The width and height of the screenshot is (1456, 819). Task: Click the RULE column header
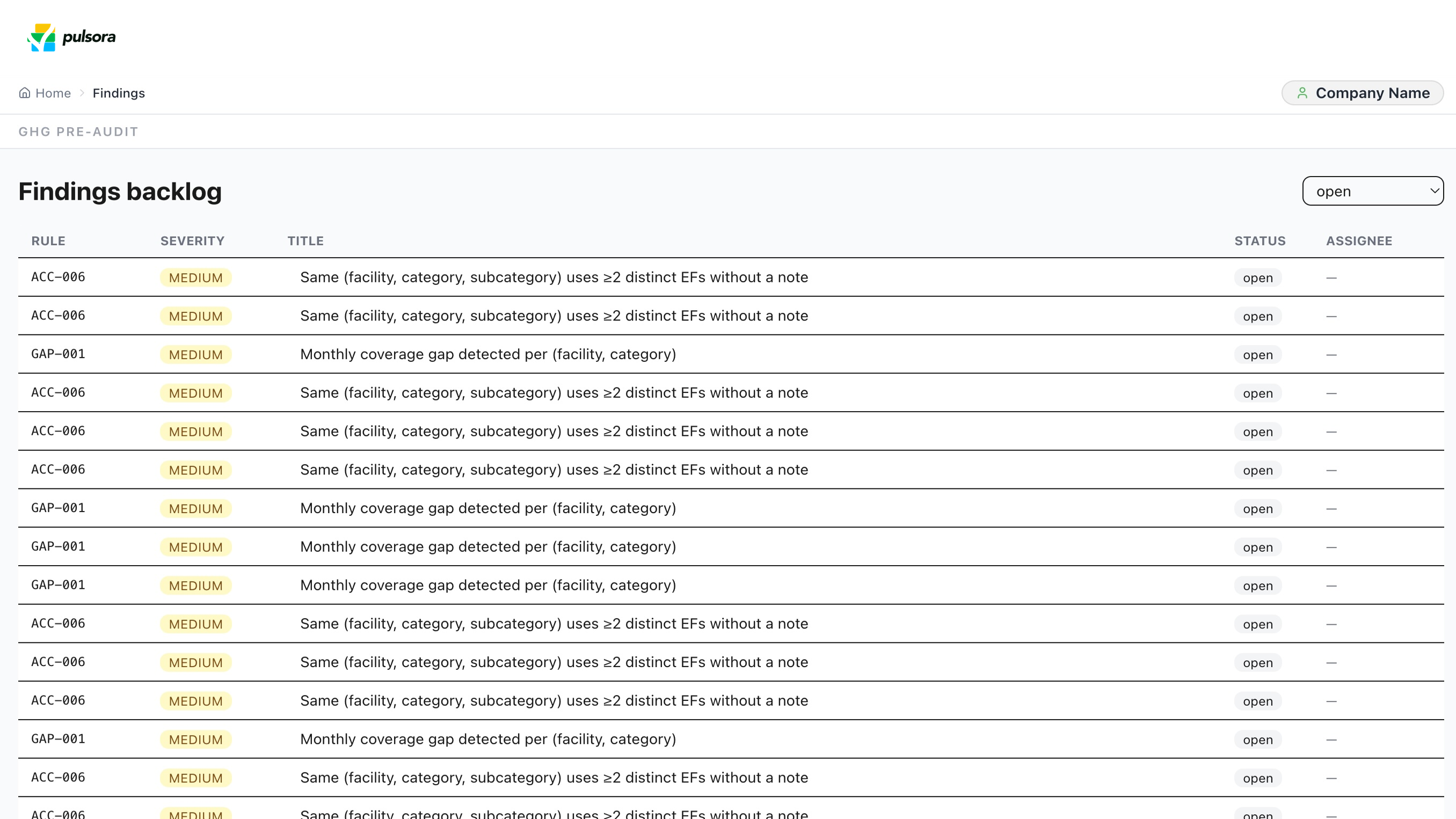tap(48, 241)
